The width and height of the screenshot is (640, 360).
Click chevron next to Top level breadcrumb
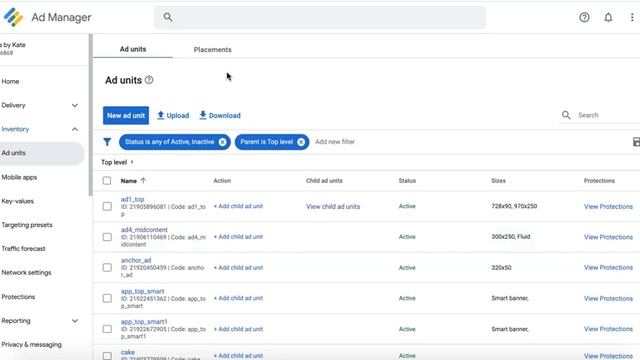132,162
